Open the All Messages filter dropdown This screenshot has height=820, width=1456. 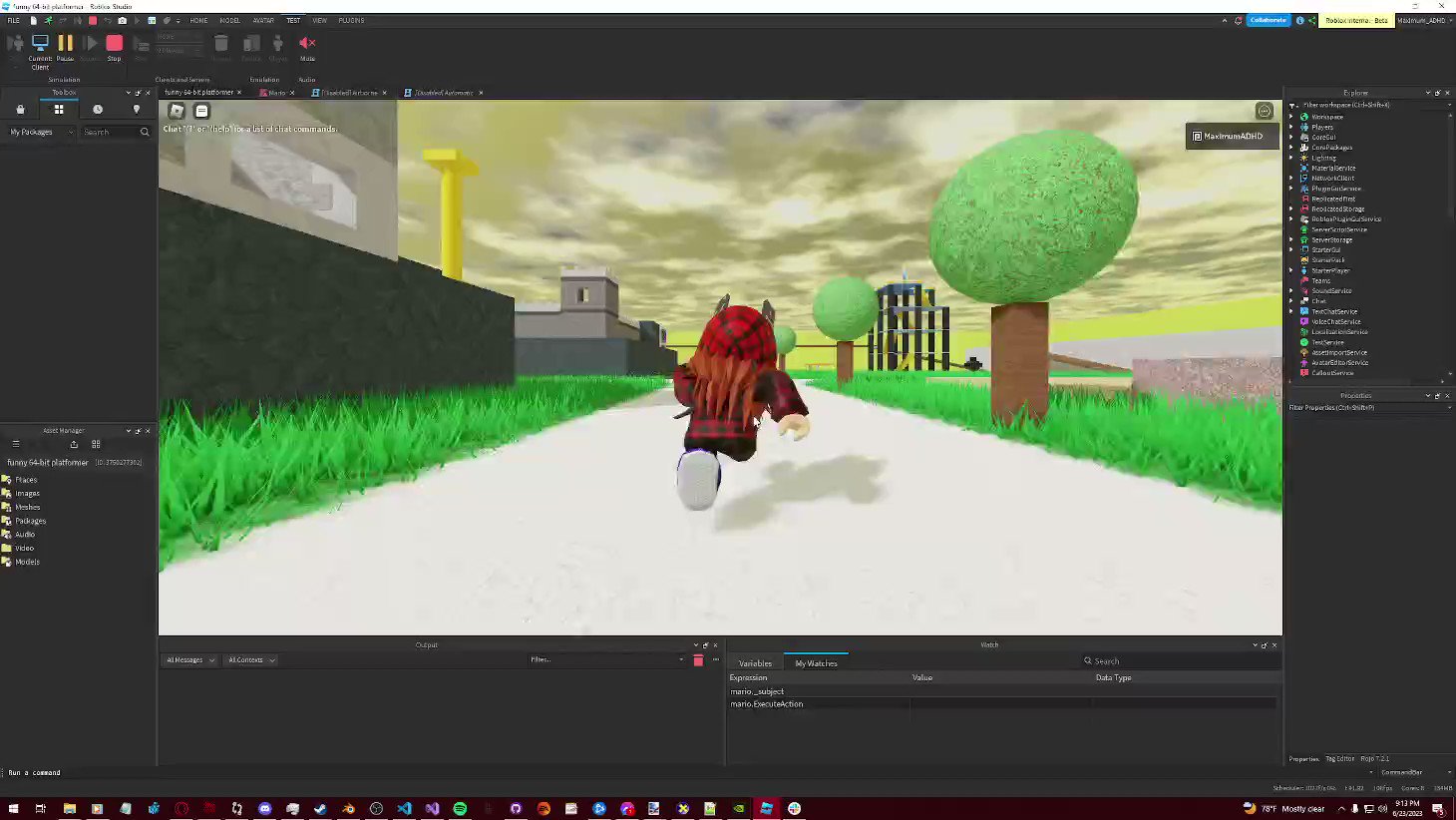[189, 660]
